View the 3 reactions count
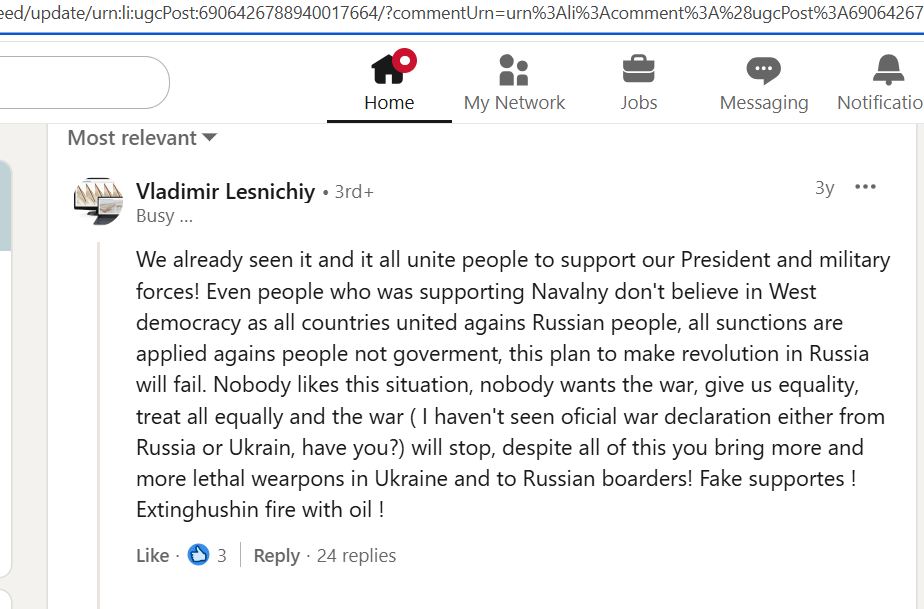Viewport: 924px width, 609px height. coord(222,556)
